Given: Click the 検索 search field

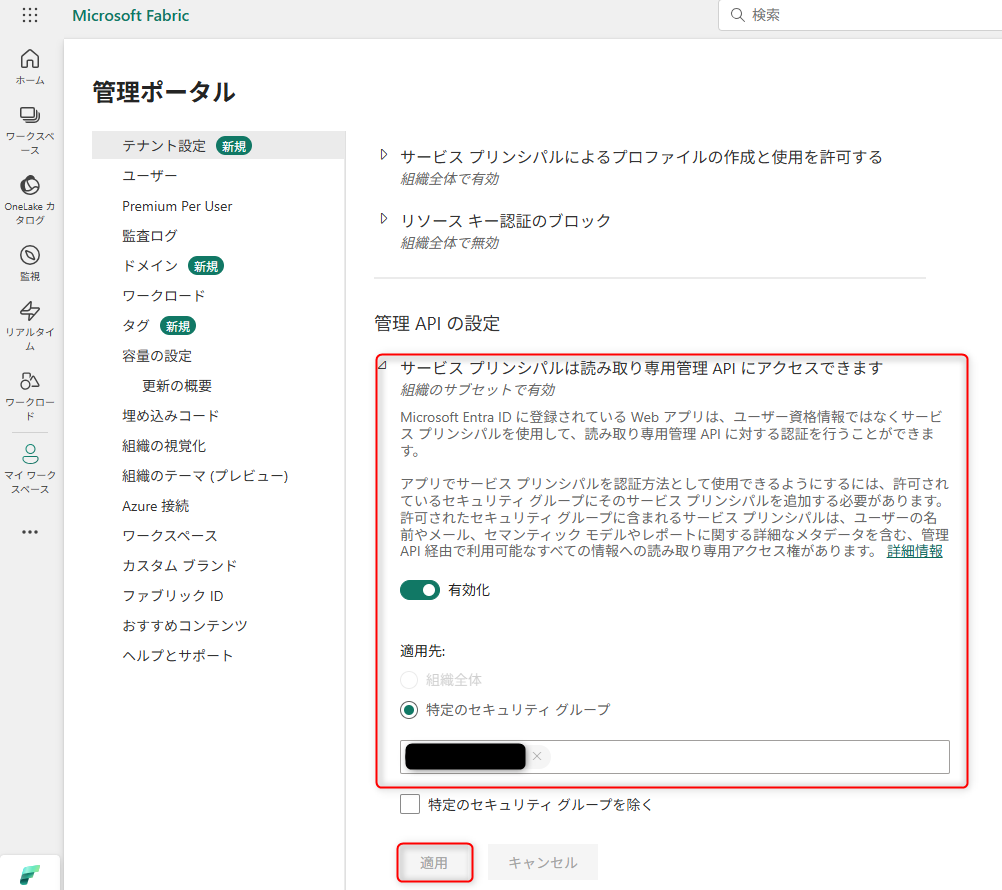Looking at the screenshot, I should tap(860, 15).
